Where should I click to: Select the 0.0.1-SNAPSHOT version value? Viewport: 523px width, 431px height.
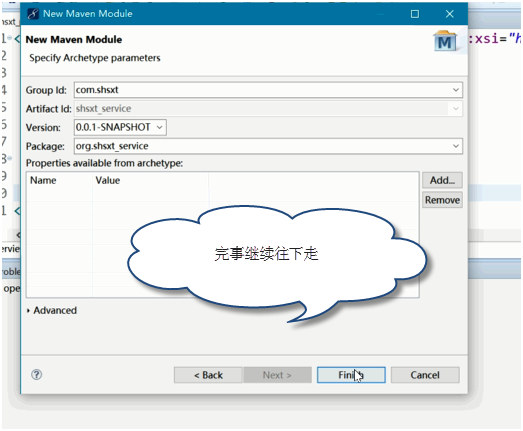point(113,127)
